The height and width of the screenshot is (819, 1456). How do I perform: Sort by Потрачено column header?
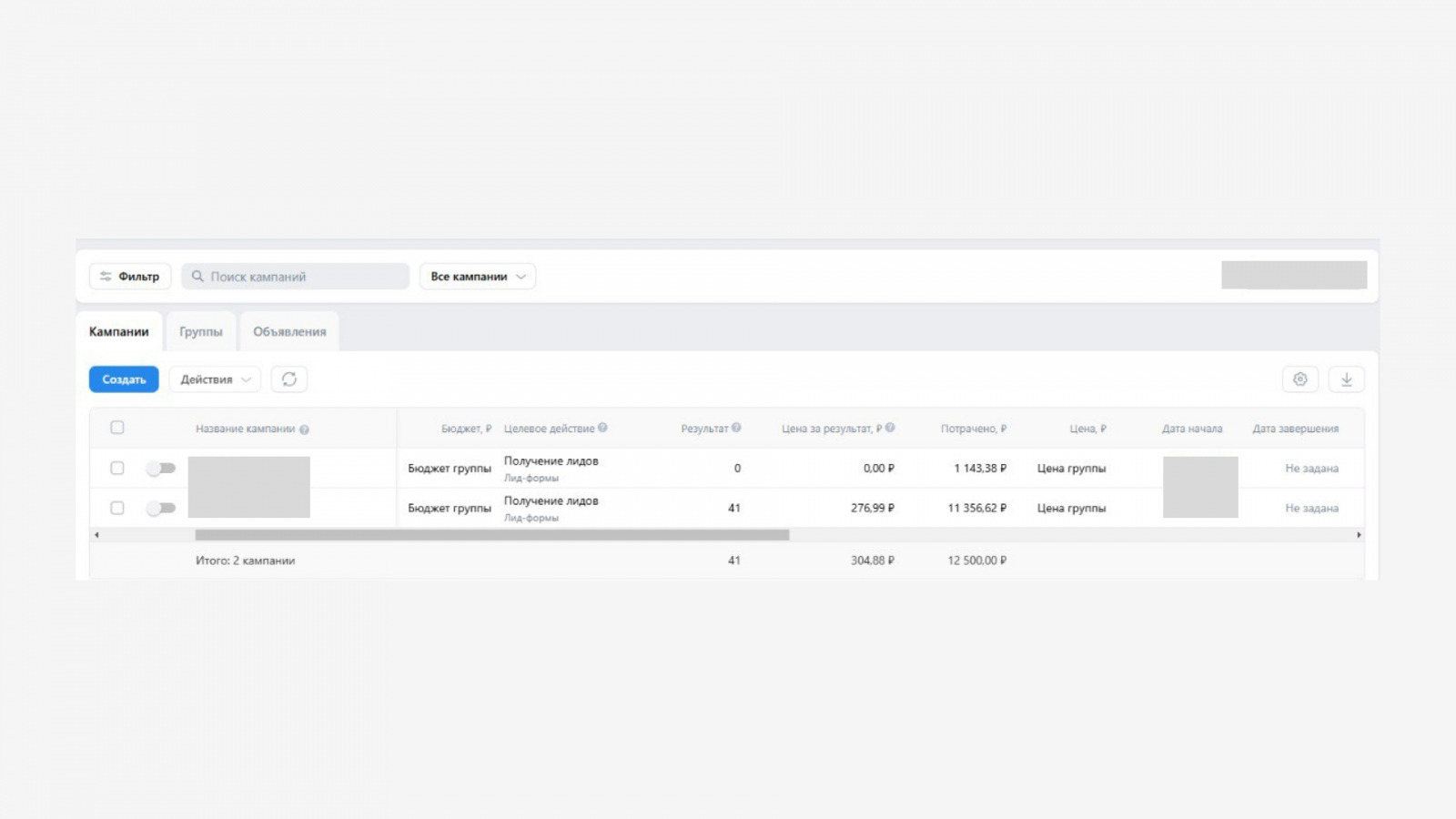[x=973, y=429]
